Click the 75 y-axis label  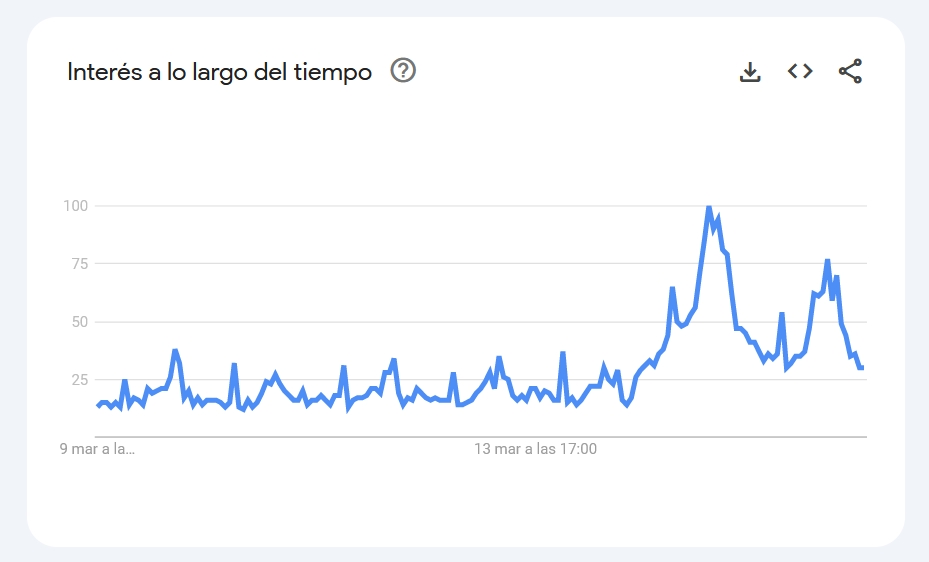tap(80, 264)
